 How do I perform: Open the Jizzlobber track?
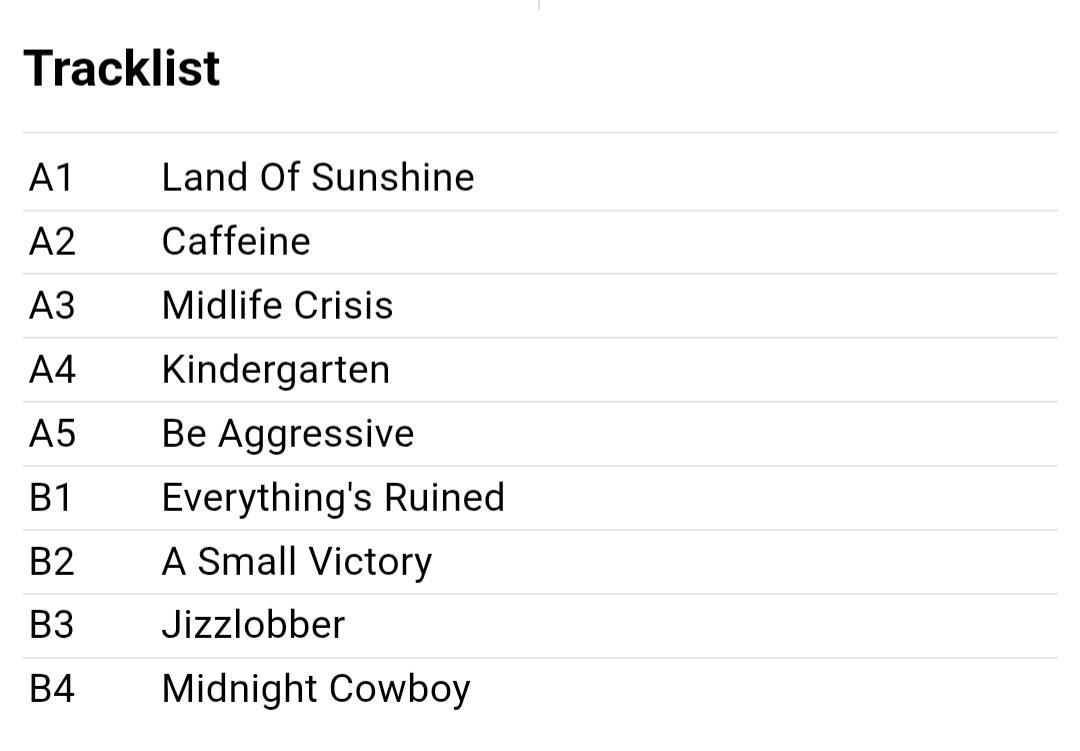253,625
